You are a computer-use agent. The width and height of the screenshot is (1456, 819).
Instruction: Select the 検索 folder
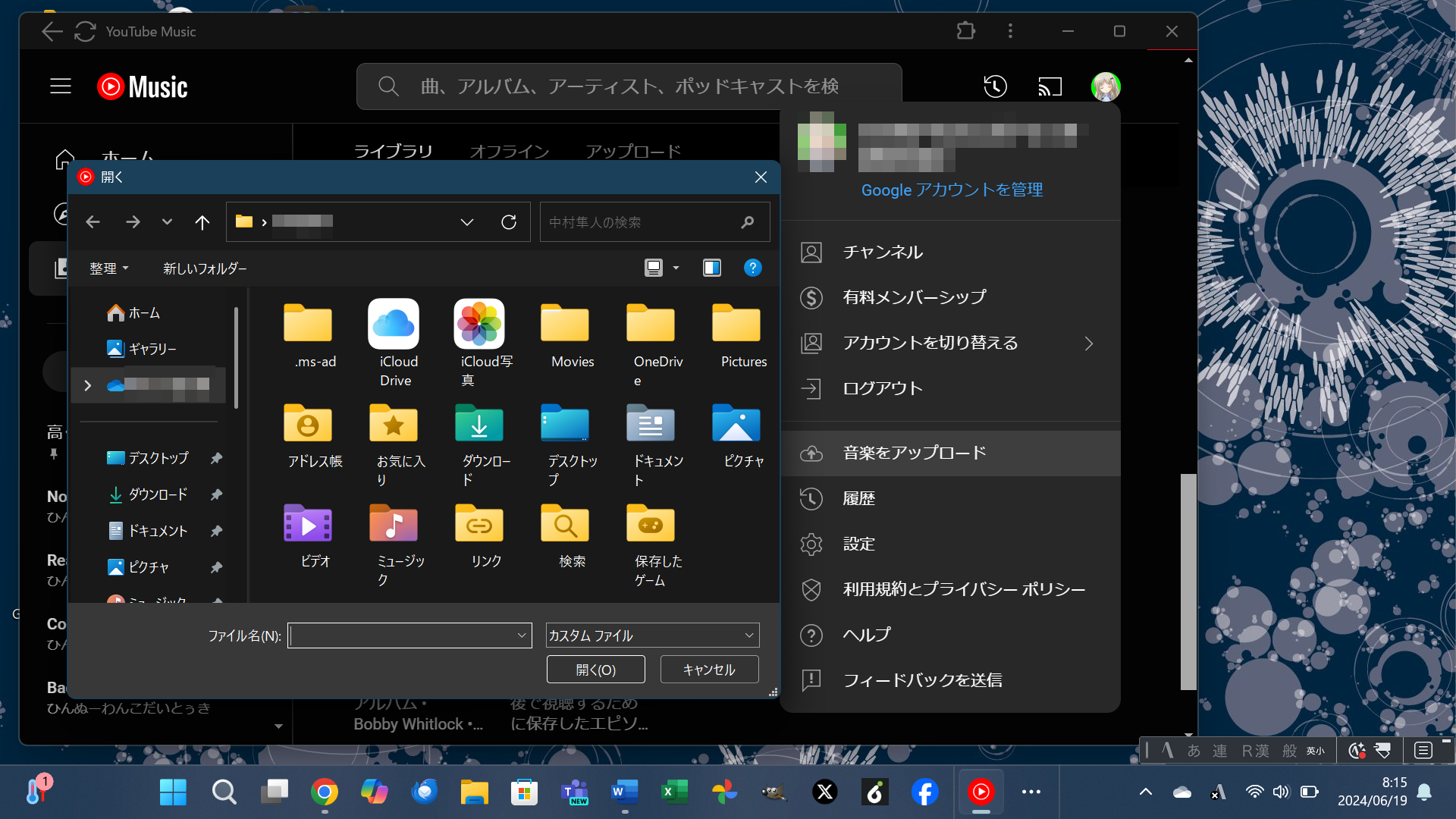point(566,535)
